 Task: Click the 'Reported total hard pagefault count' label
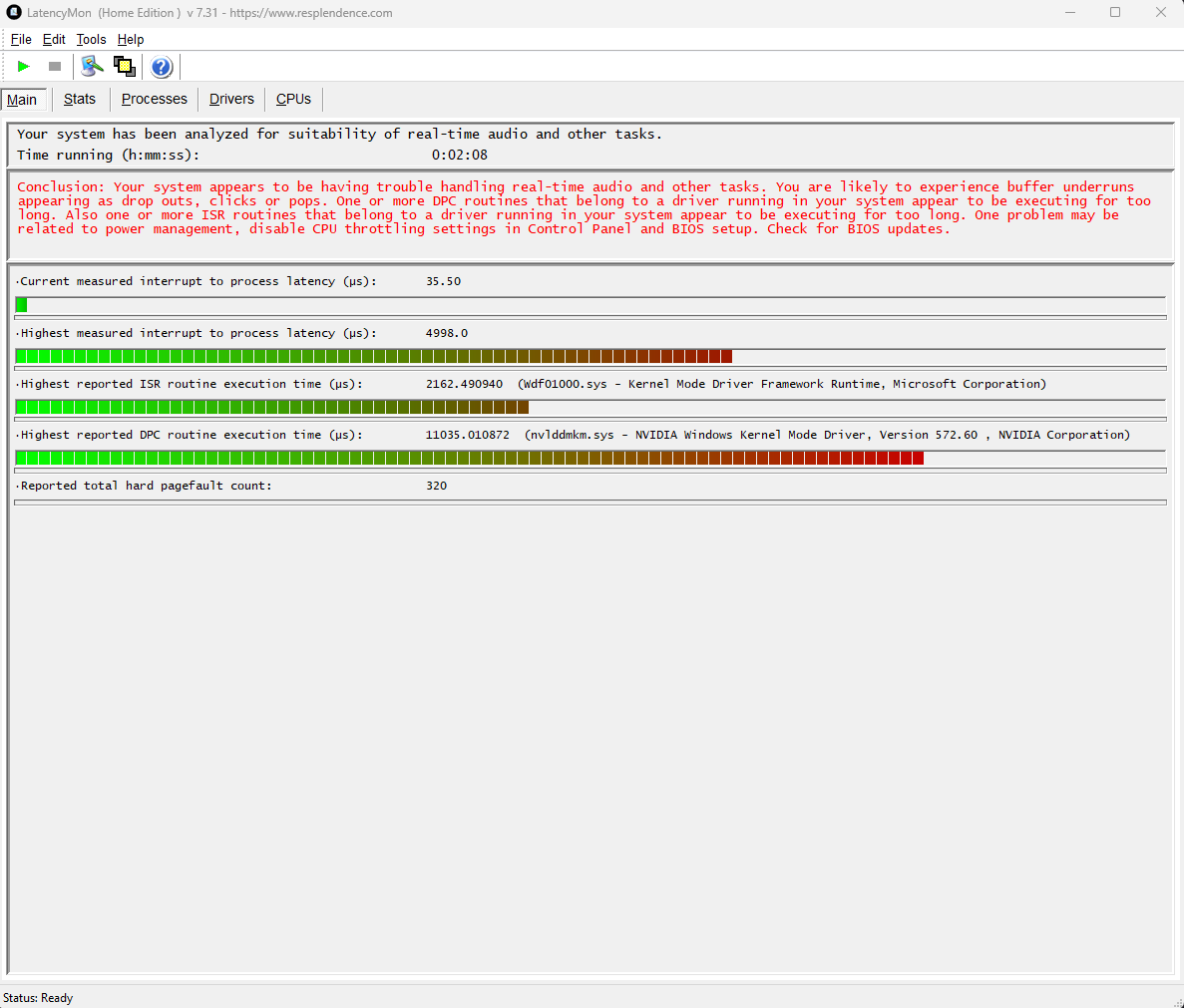pyautogui.click(x=146, y=486)
